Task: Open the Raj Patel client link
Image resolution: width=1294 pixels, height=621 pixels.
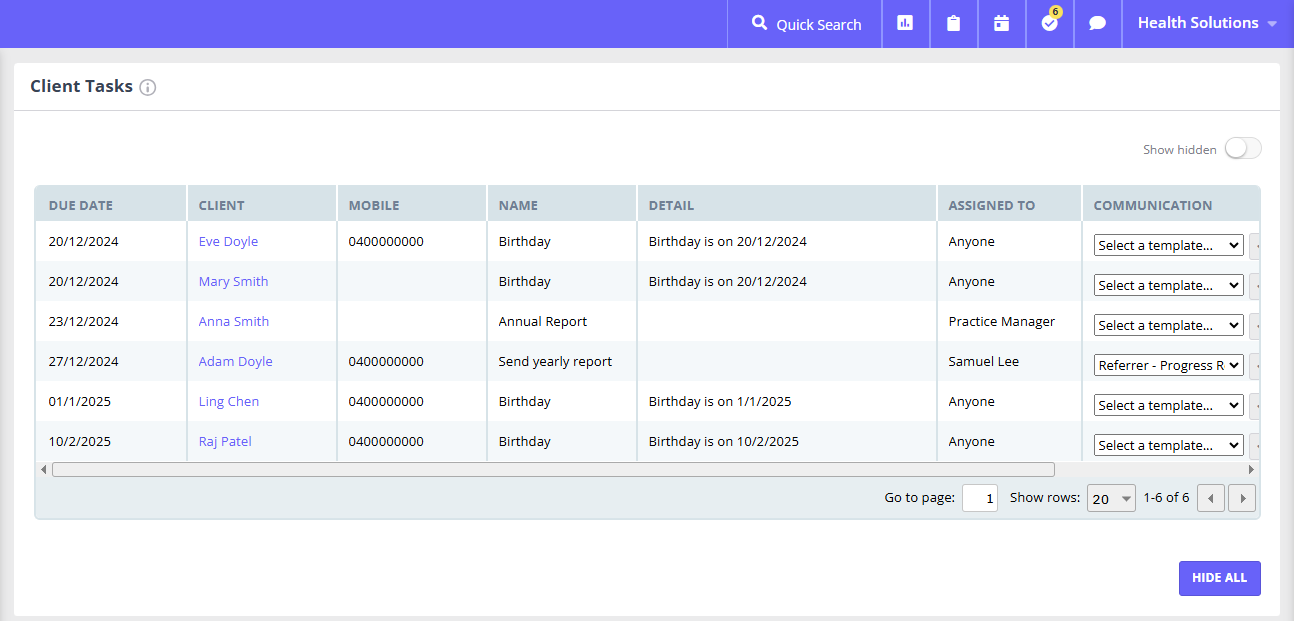Action: point(225,441)
